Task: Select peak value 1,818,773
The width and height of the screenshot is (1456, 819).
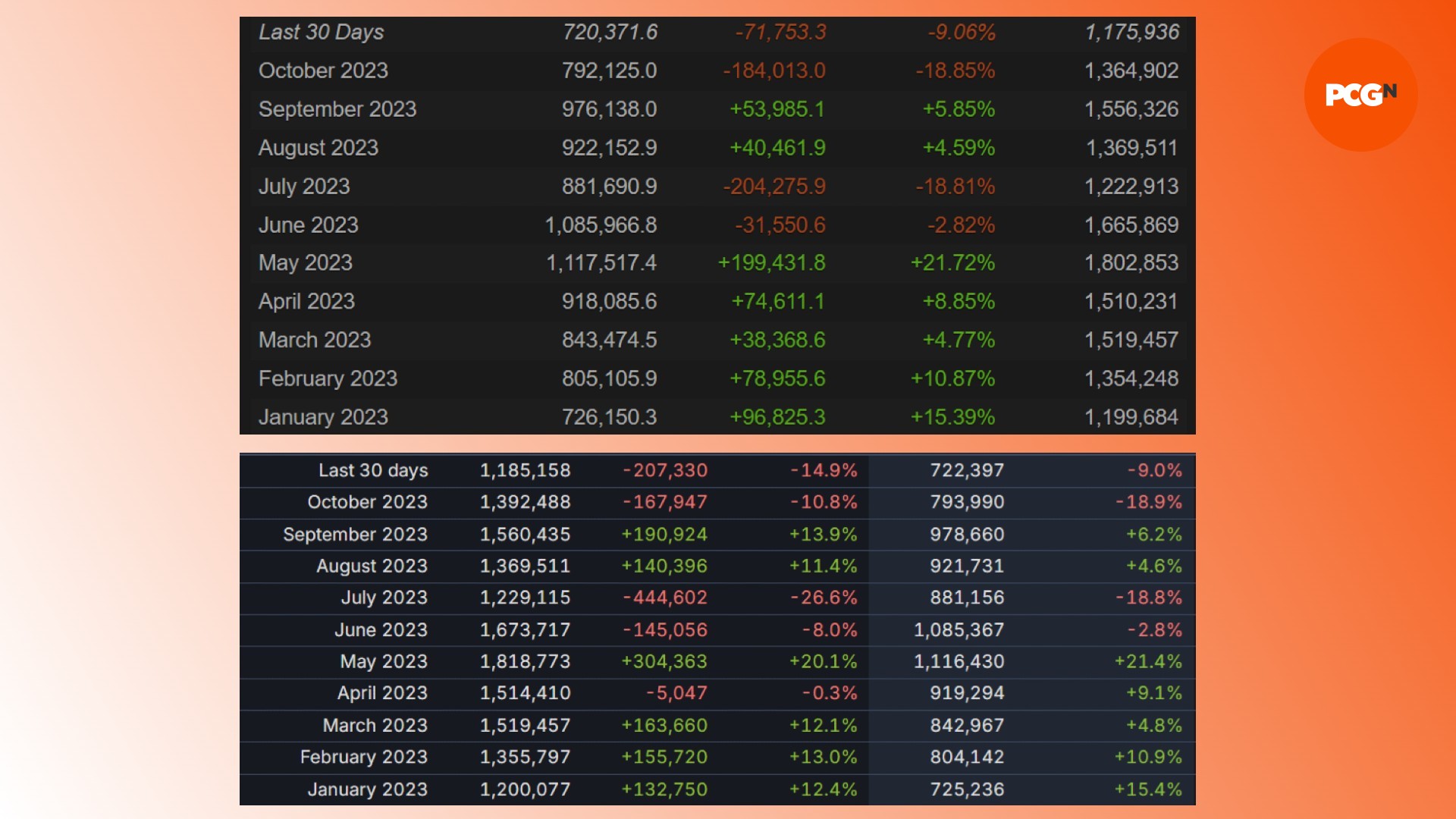Action: coord(526,661)
